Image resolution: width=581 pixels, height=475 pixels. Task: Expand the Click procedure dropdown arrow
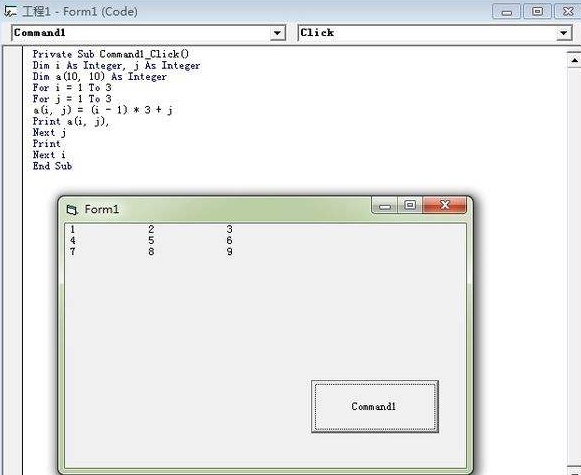564,33
